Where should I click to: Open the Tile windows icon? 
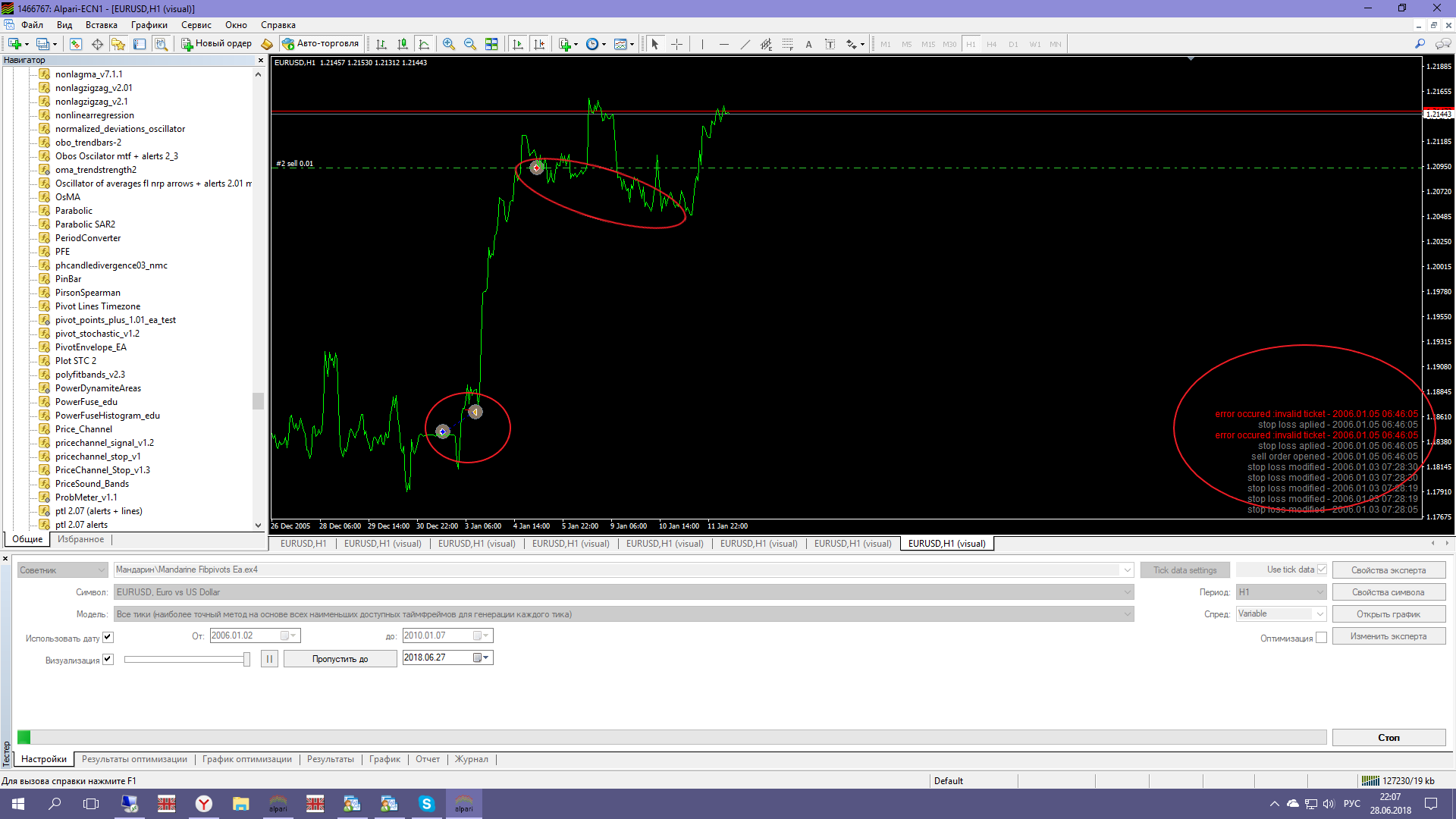click(x=491, y=44)
